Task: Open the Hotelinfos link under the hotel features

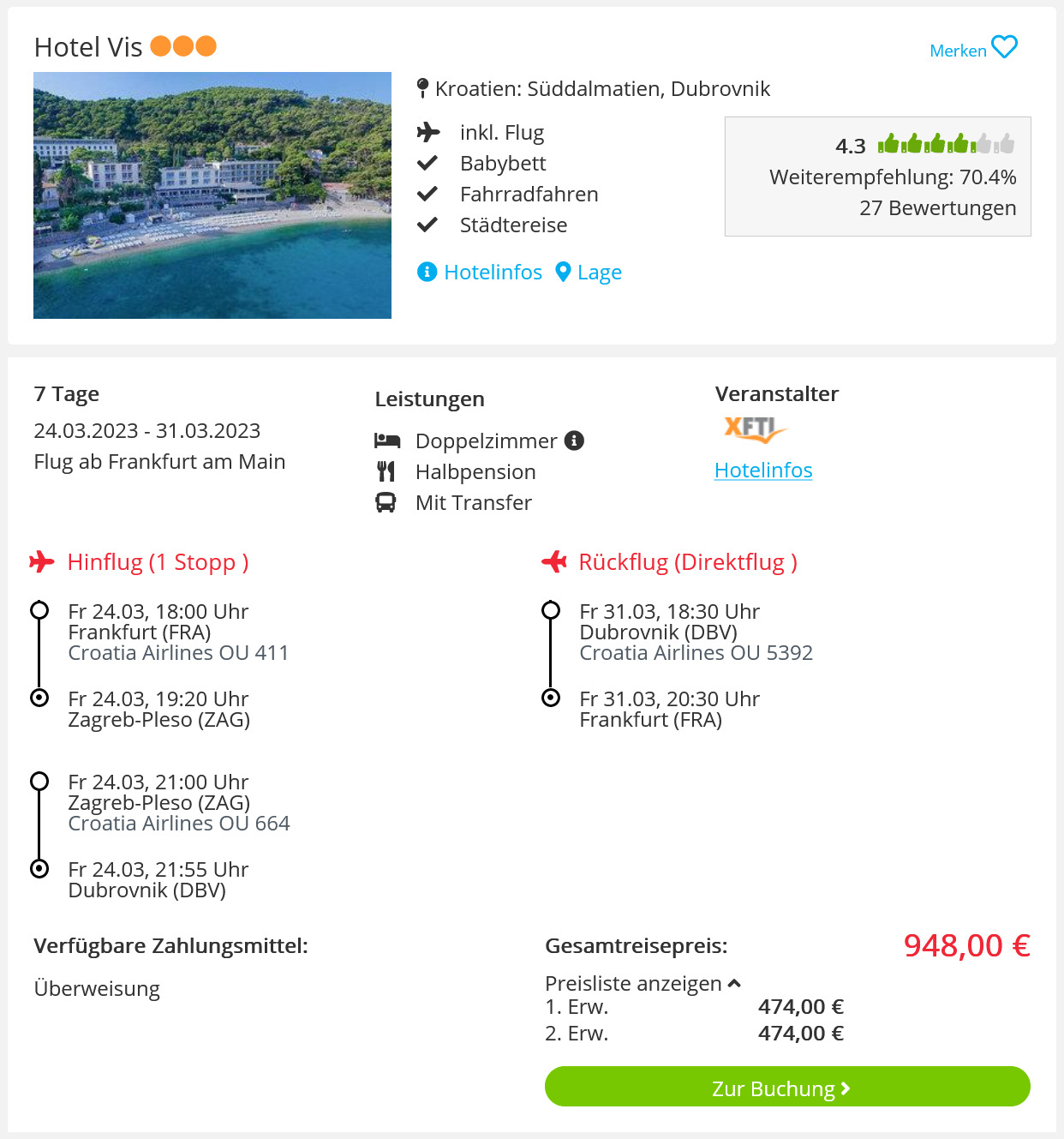Action: coord(493,273)
